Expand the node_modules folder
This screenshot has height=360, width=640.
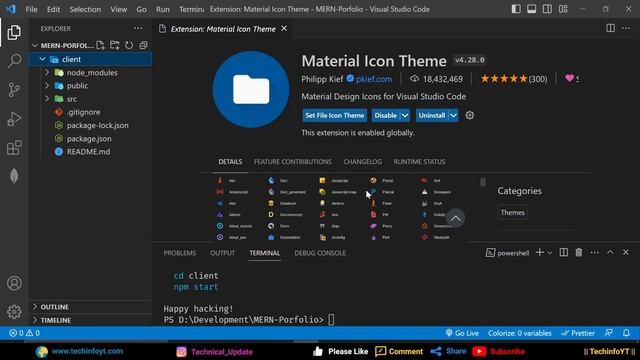47,72
